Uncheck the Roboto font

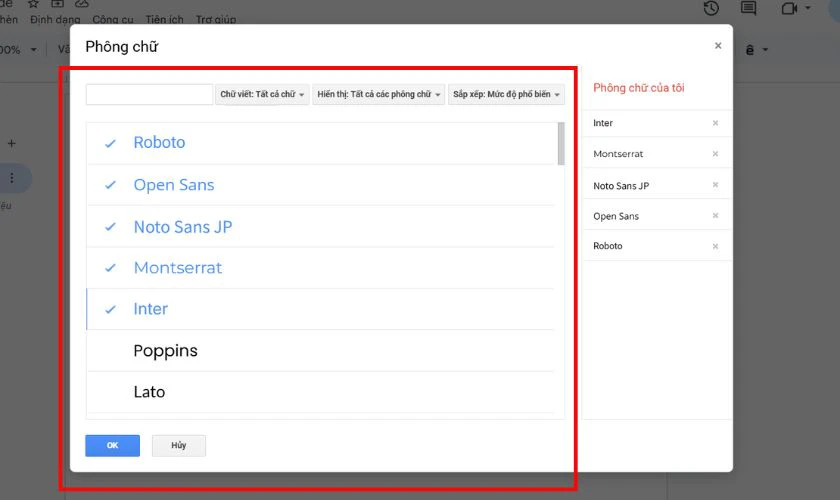(110, 143)
